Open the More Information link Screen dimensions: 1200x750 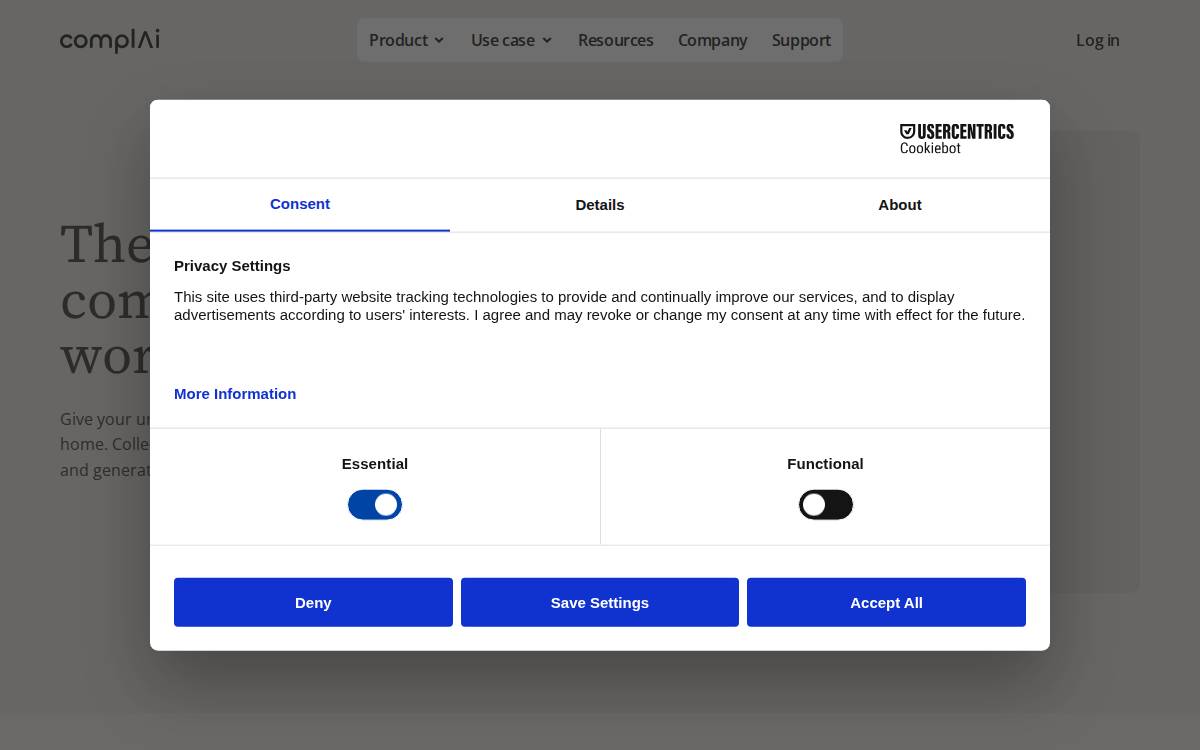point(235,394)
